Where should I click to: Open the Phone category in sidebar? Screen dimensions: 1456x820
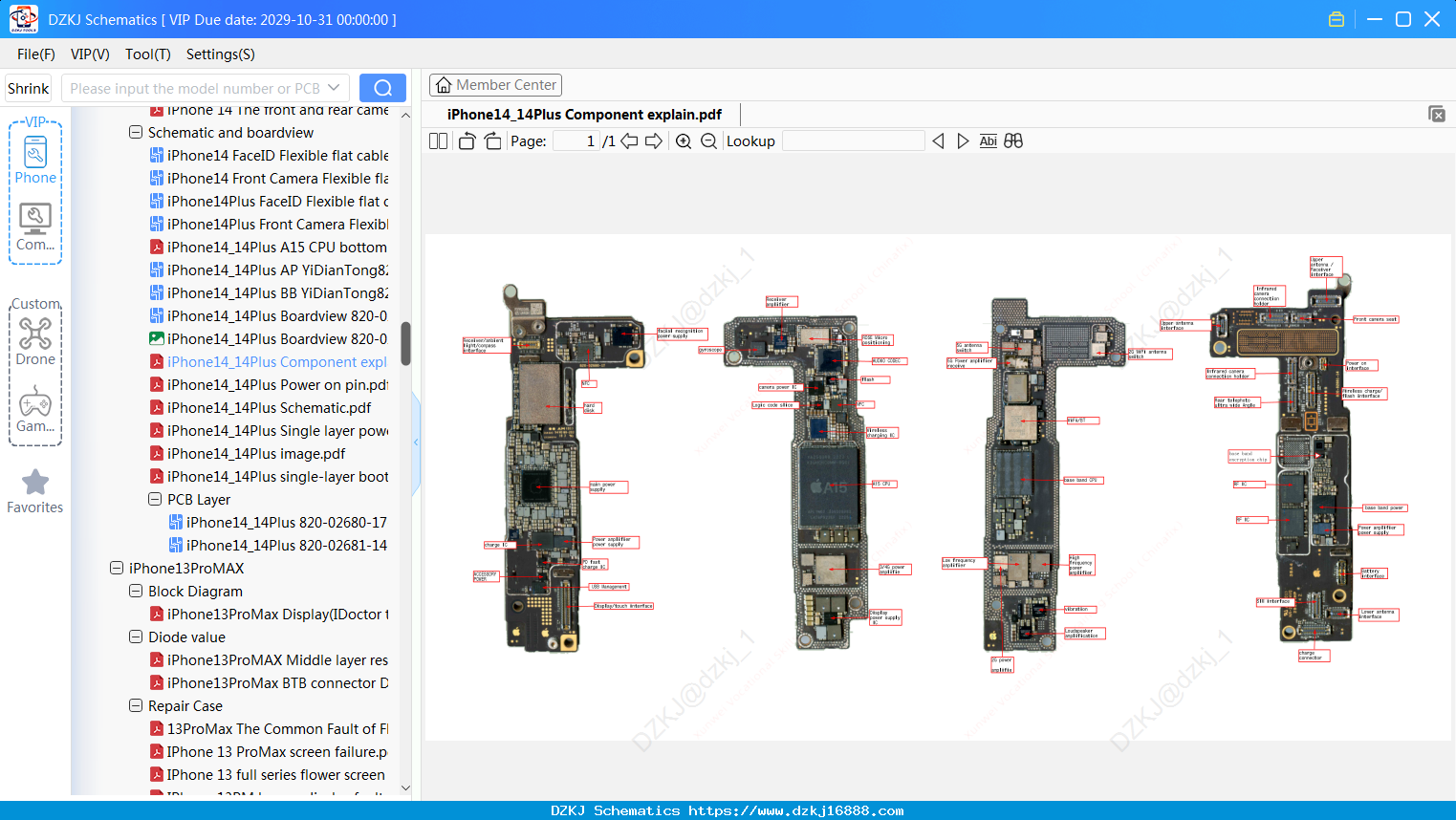pos(35,160)
